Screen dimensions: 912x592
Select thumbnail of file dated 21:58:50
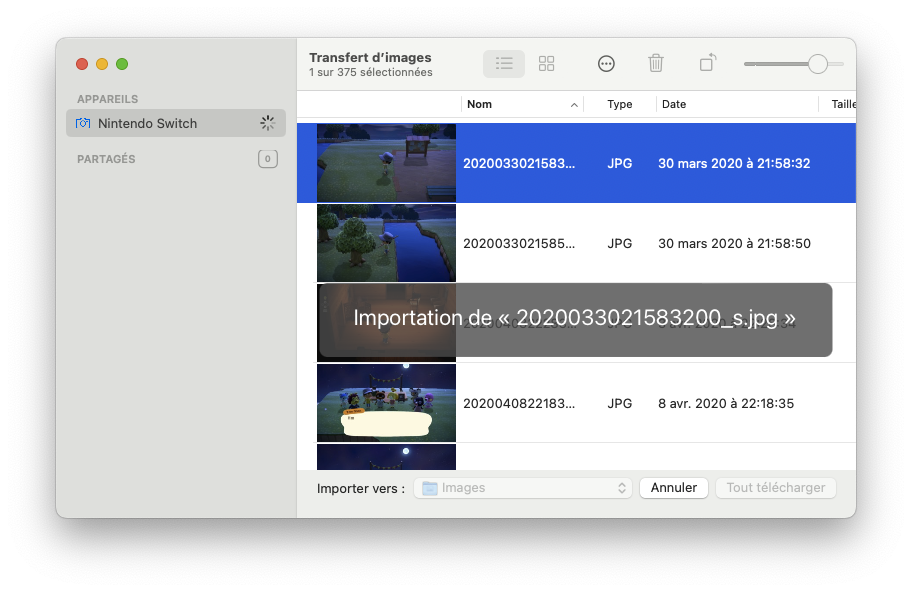(386, 243)
